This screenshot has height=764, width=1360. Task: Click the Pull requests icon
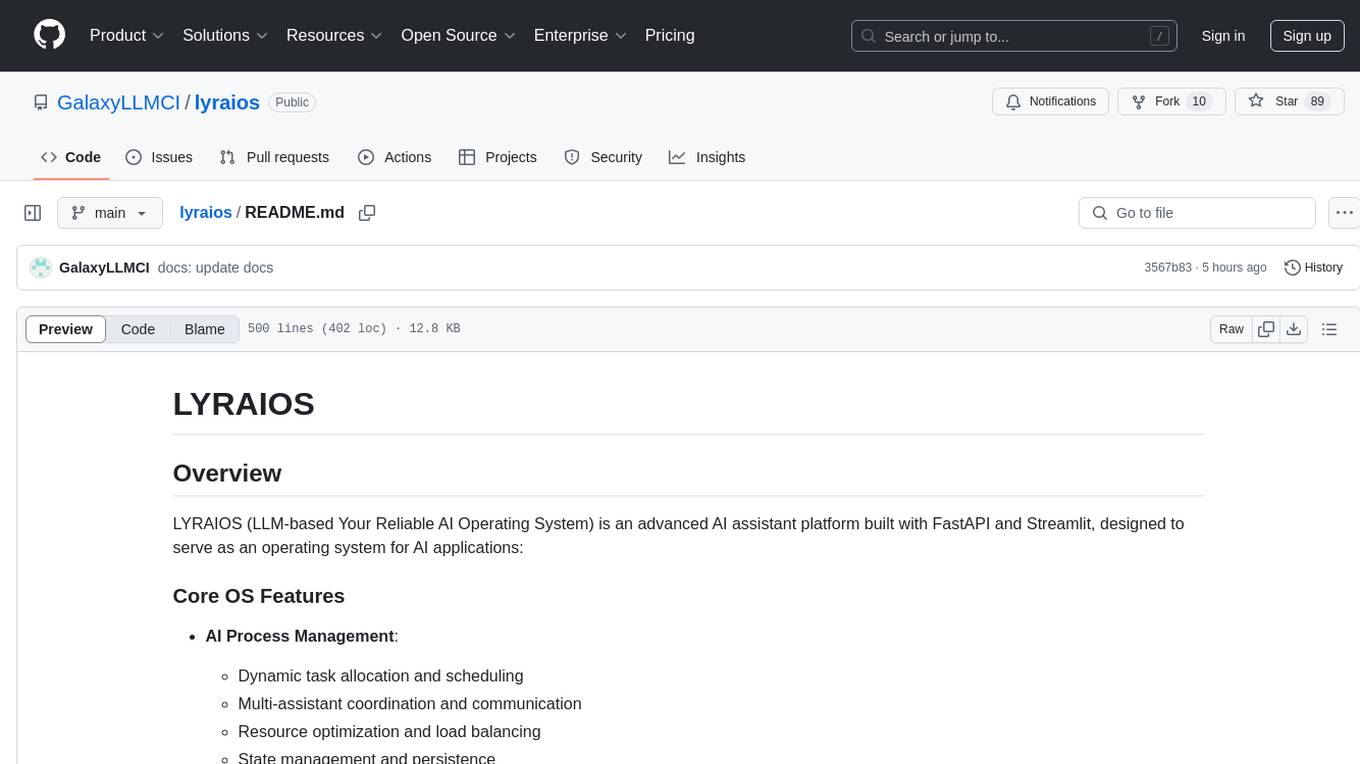(x=227, y=157)
